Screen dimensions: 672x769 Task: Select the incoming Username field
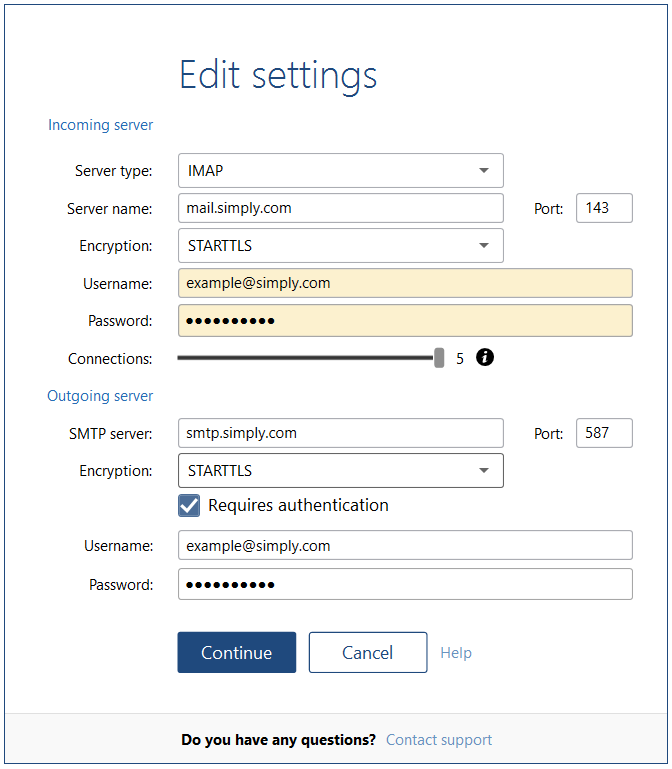click(405, 283)
